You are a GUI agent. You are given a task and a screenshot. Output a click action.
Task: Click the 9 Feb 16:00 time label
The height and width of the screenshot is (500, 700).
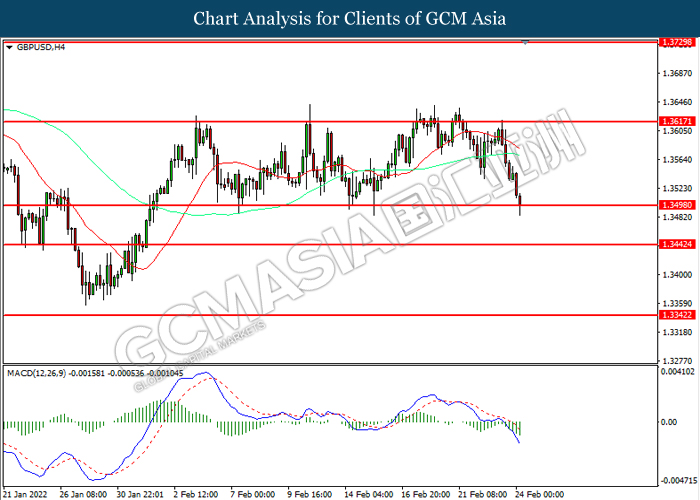310,494
